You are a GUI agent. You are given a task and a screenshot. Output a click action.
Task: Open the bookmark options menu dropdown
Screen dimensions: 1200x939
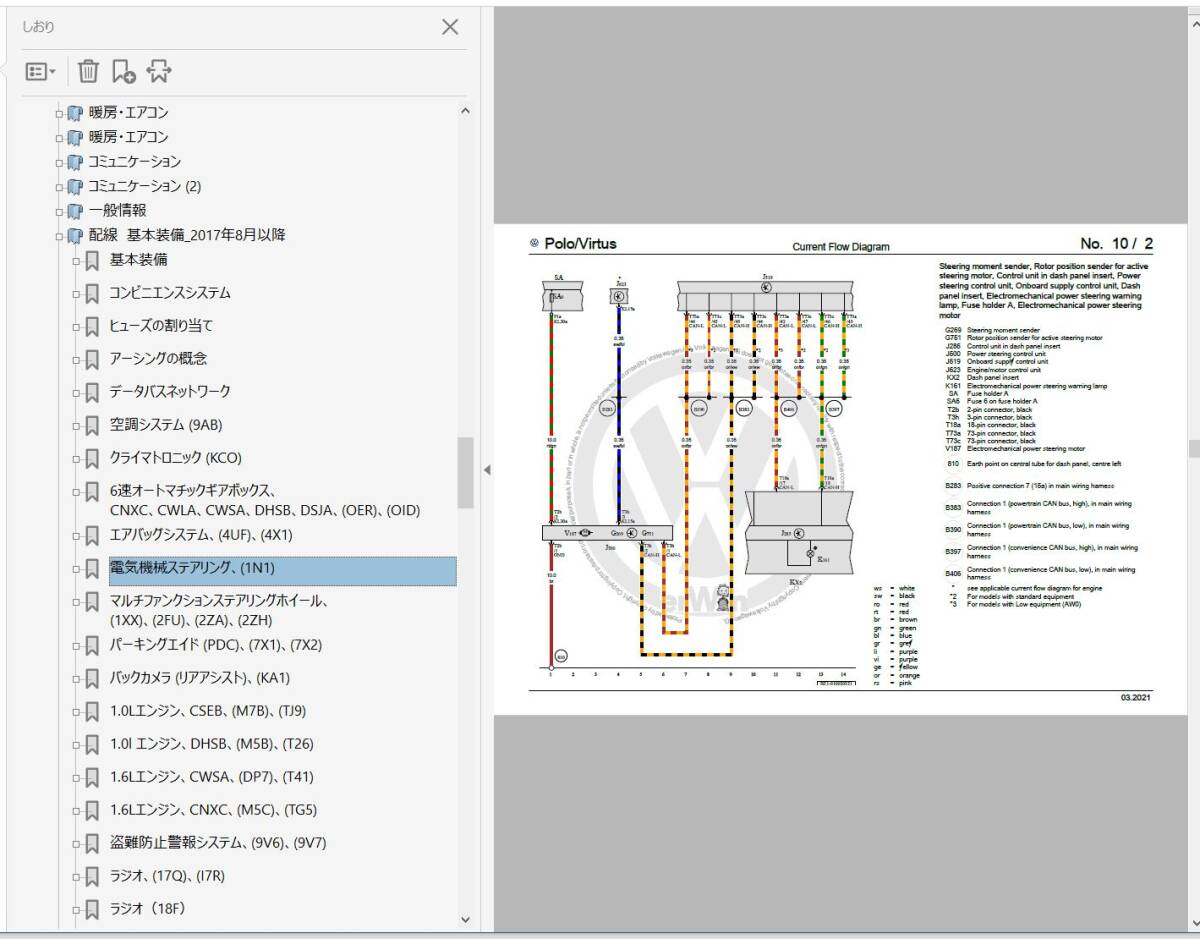click(40, 71)
